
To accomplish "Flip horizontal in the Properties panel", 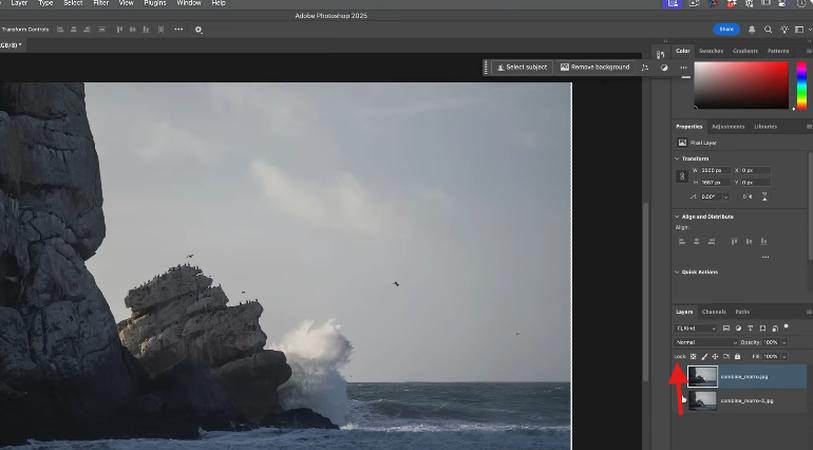I will click(747, 196).
